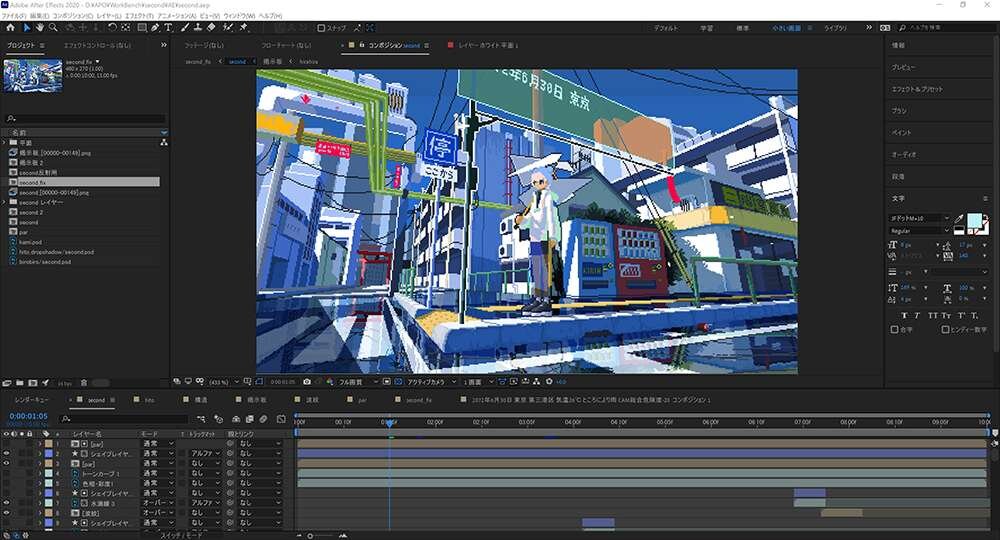This screenshot has height=540, width=1000.
Task: Select the Hand tool in the toolbar
Action: tap(40, 28)
